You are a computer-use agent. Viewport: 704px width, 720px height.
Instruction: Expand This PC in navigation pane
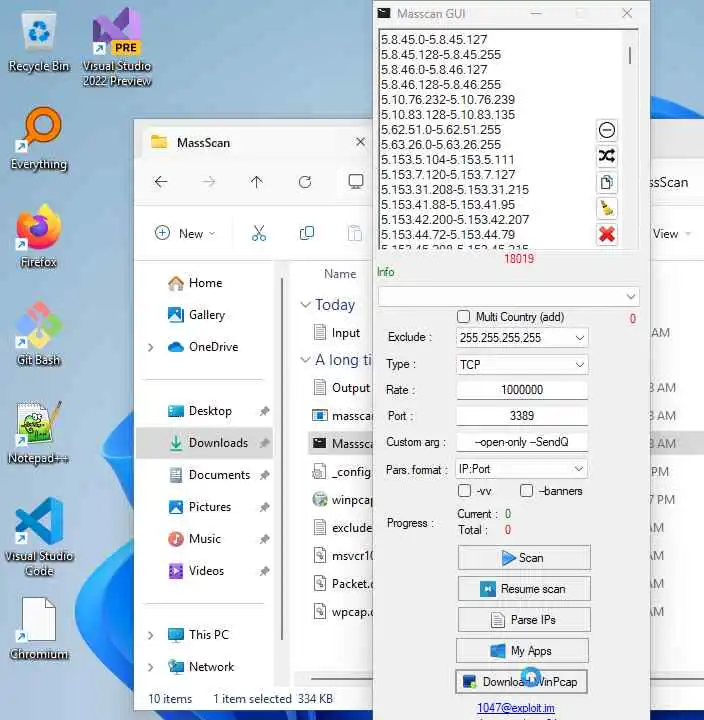click(151, 635)
